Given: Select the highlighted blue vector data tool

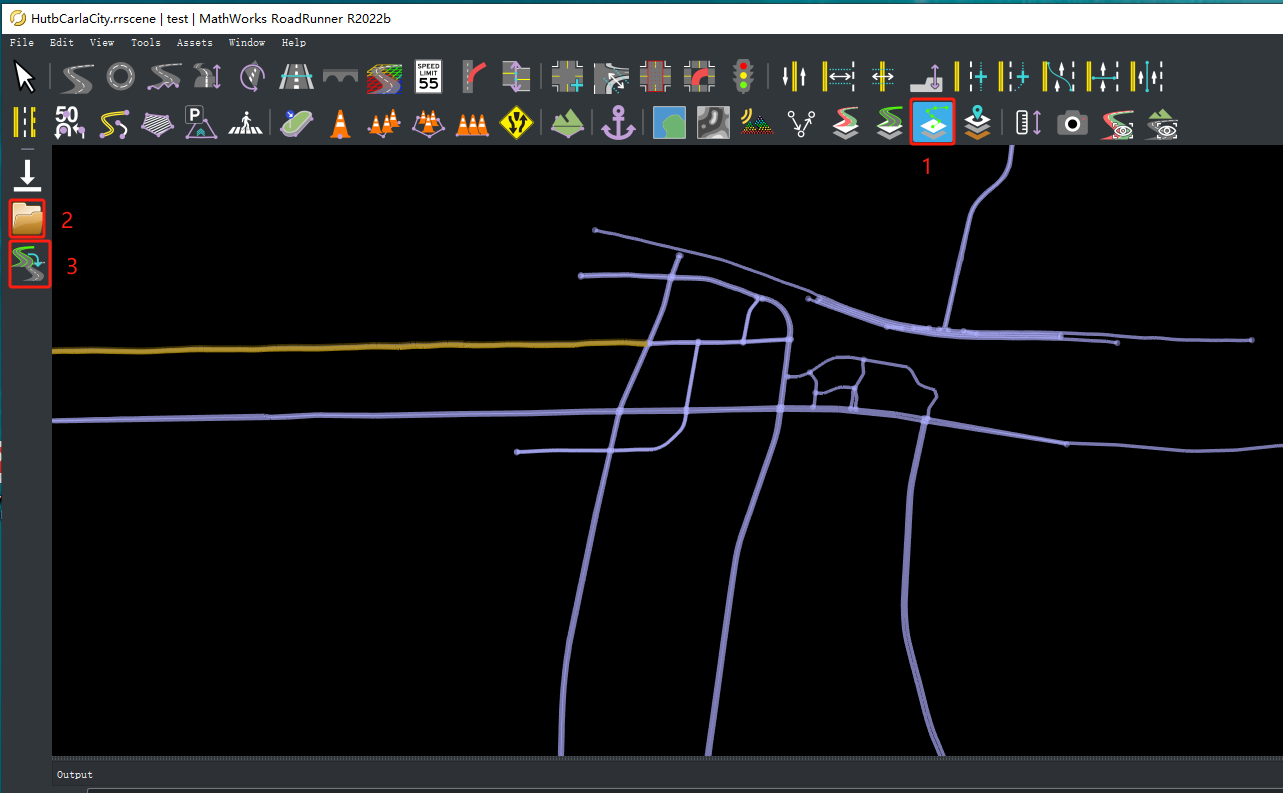Looking at the screenshot, I should click(x=932, y=122).
